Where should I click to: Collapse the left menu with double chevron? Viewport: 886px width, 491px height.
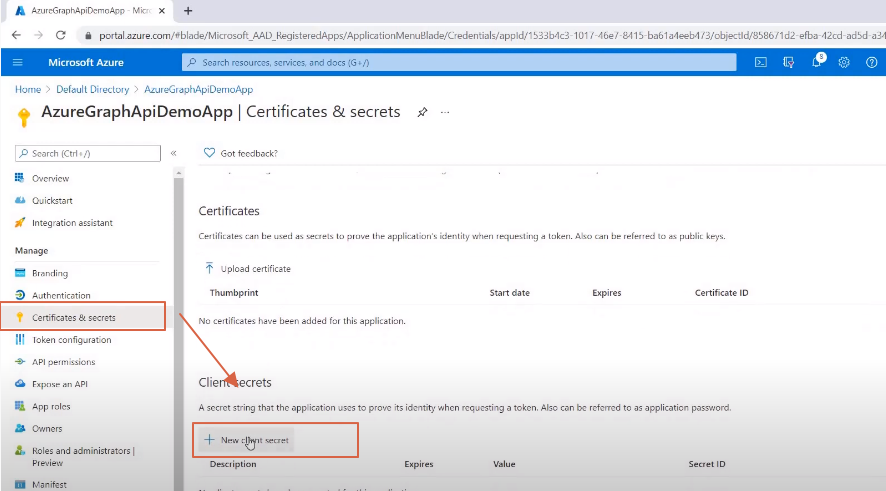click(173, 153)
